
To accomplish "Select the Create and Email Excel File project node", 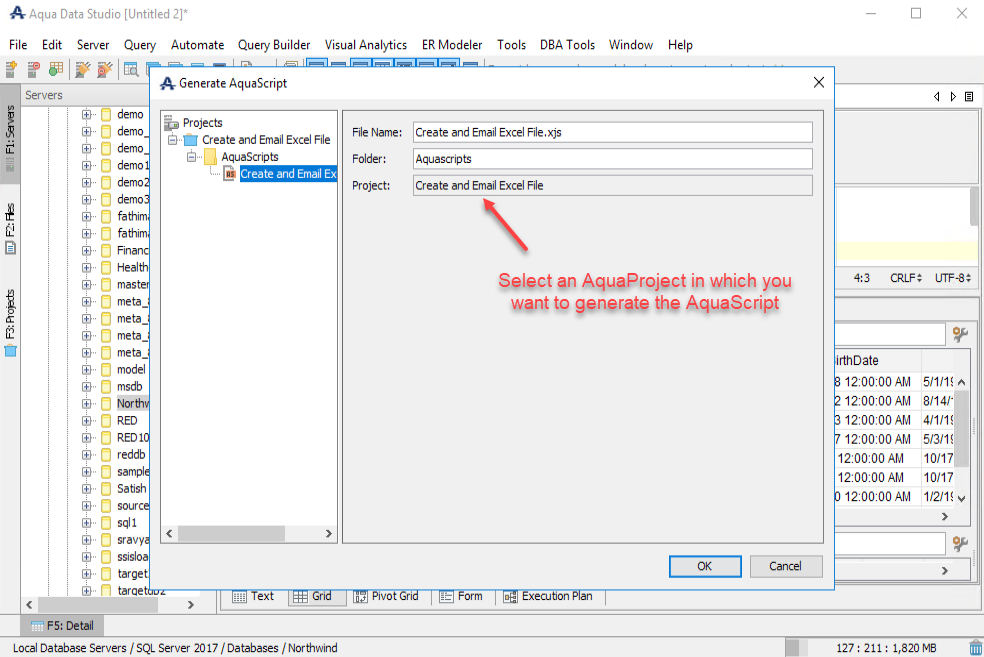I will (x=266, y=140).
